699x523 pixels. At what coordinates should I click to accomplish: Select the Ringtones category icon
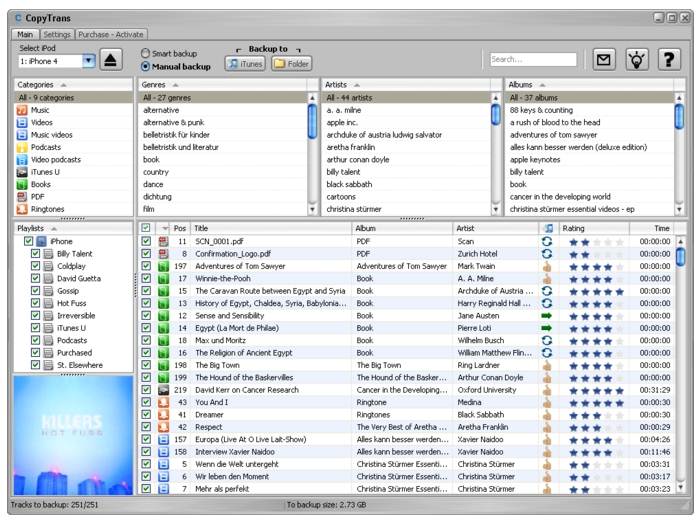tap(22, 209)
